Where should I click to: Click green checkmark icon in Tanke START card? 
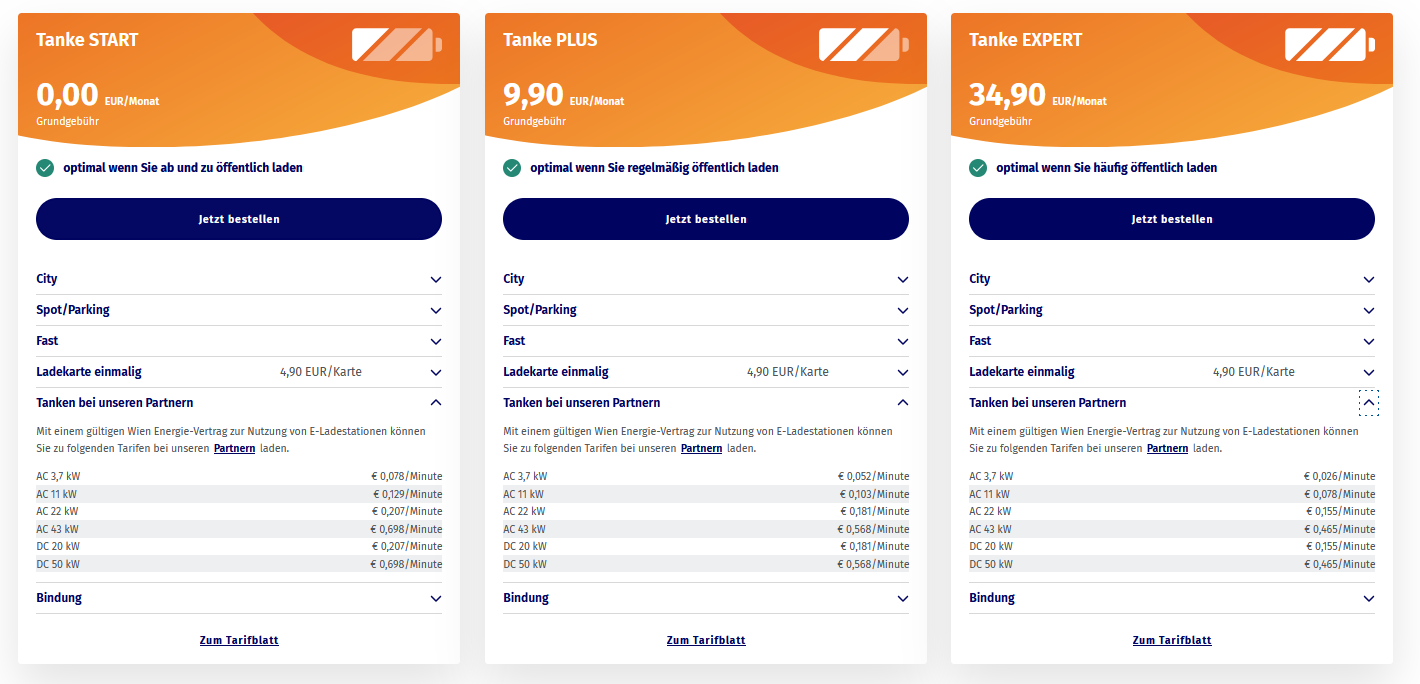pos(45,168)
